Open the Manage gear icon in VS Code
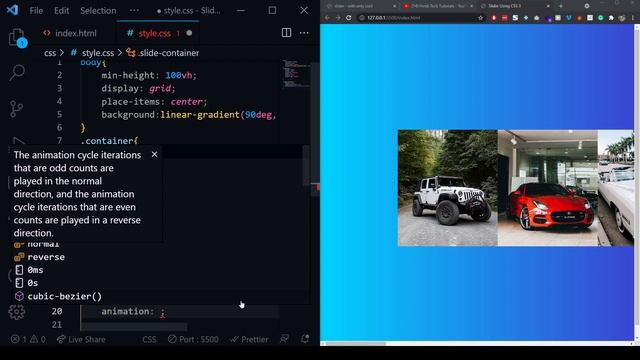The height and width of the screenshot is (360, 640). tap(17, 312)
